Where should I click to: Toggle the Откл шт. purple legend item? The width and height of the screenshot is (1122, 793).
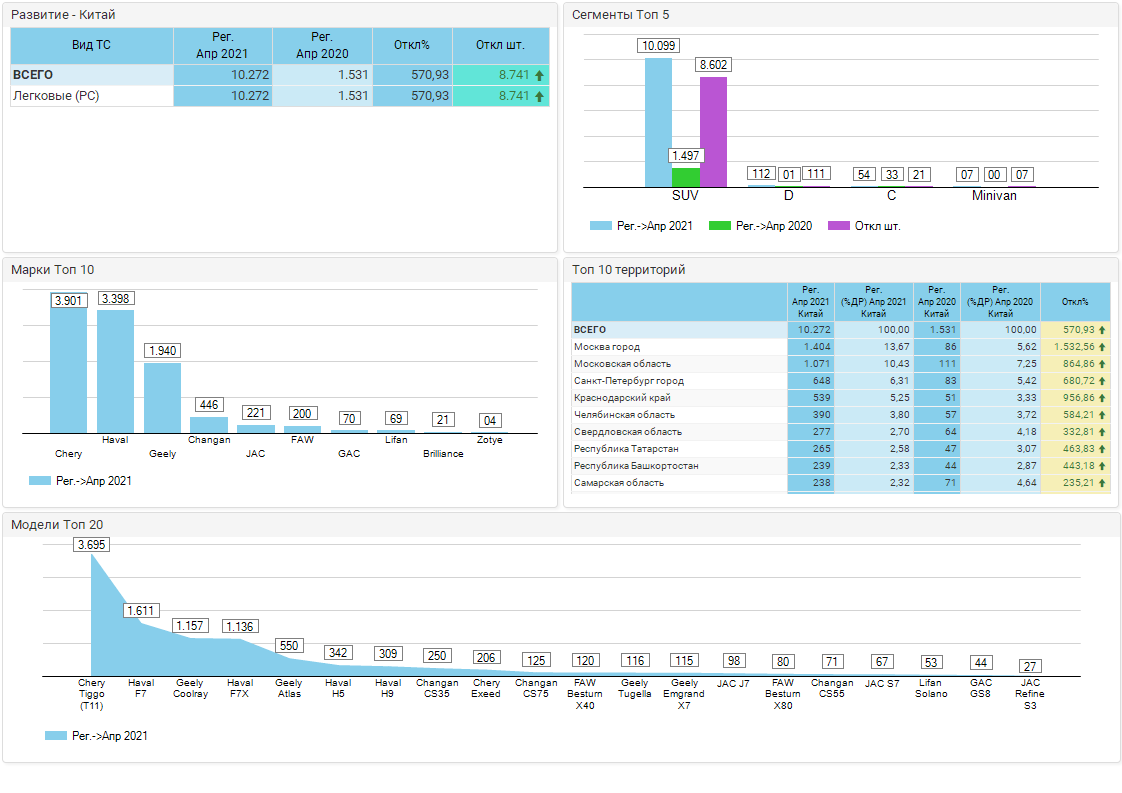click(866, 226)
